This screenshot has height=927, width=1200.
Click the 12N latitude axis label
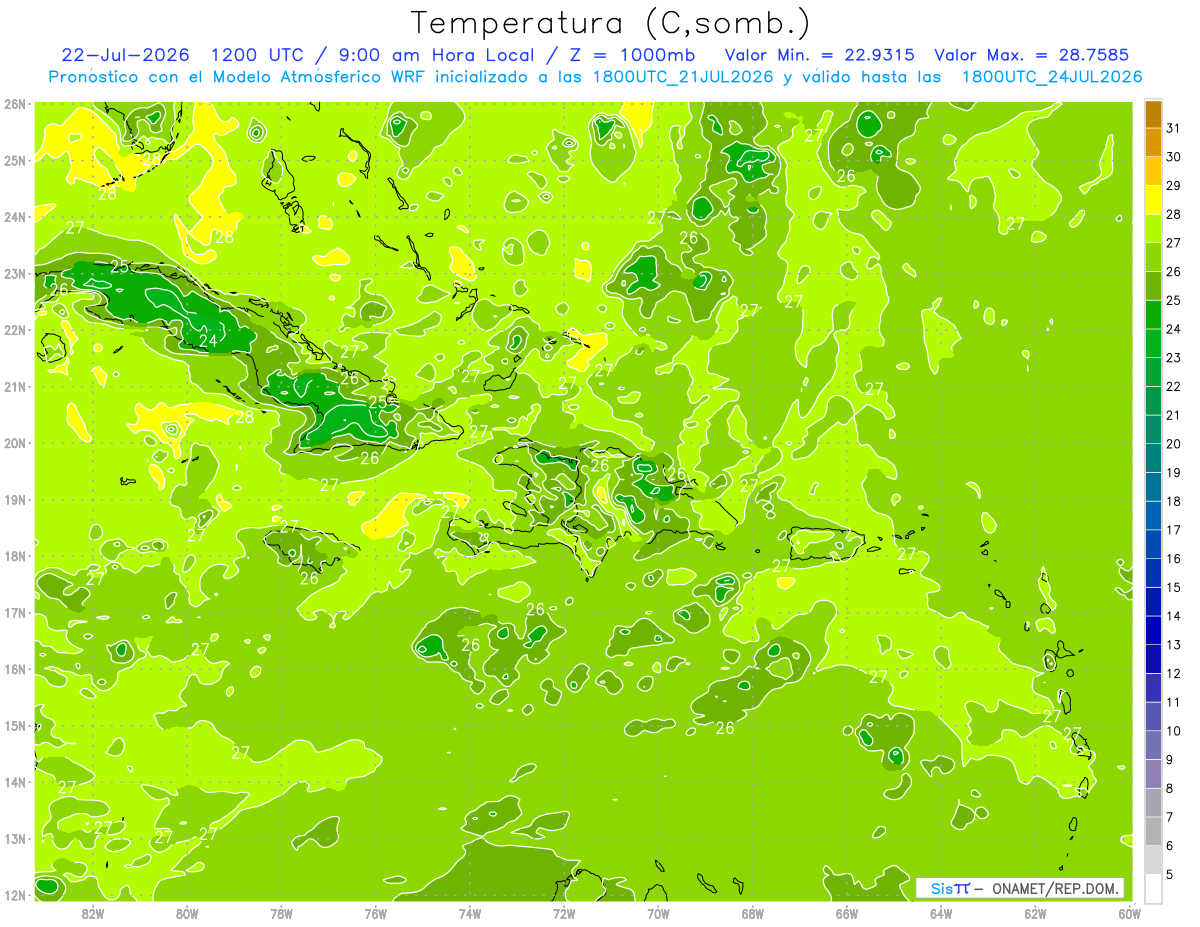(14, 895)
